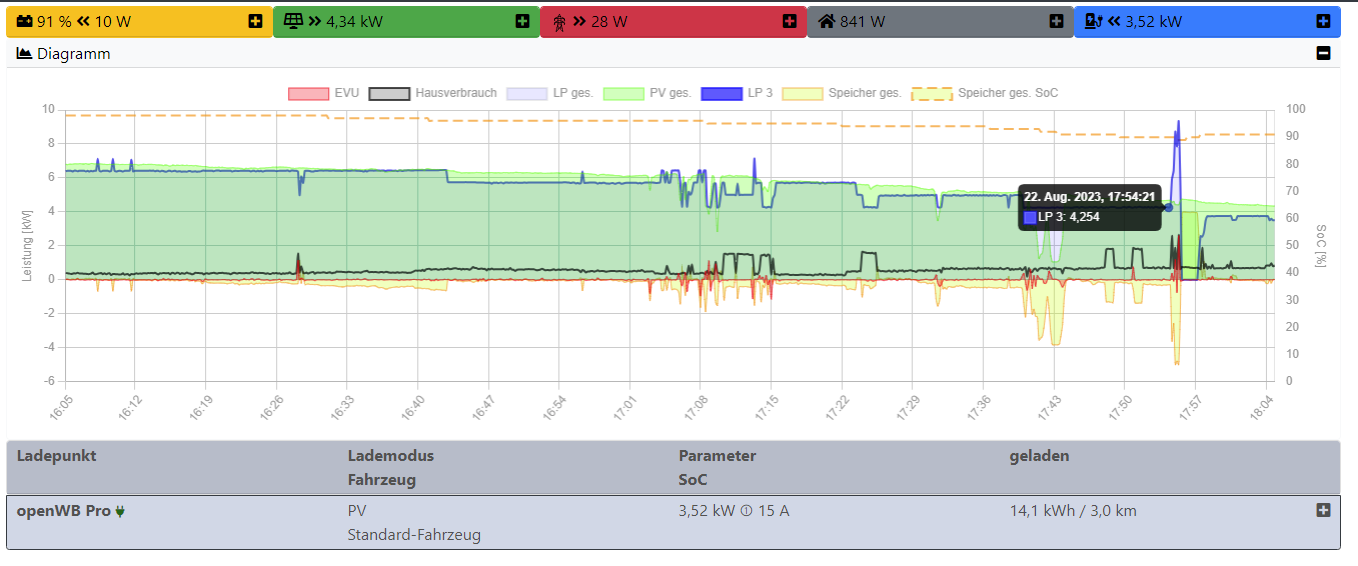The height and width of the screenshot is (566, 1358).
Task: Click the Parameter column header
Action: click(x=717, y=455)
